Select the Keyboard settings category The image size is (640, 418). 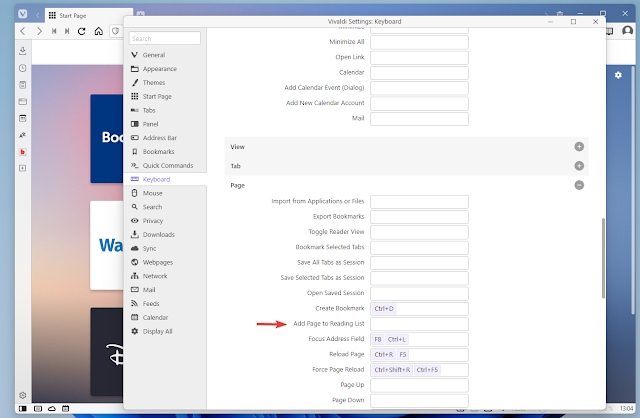[x=165, y=179]
